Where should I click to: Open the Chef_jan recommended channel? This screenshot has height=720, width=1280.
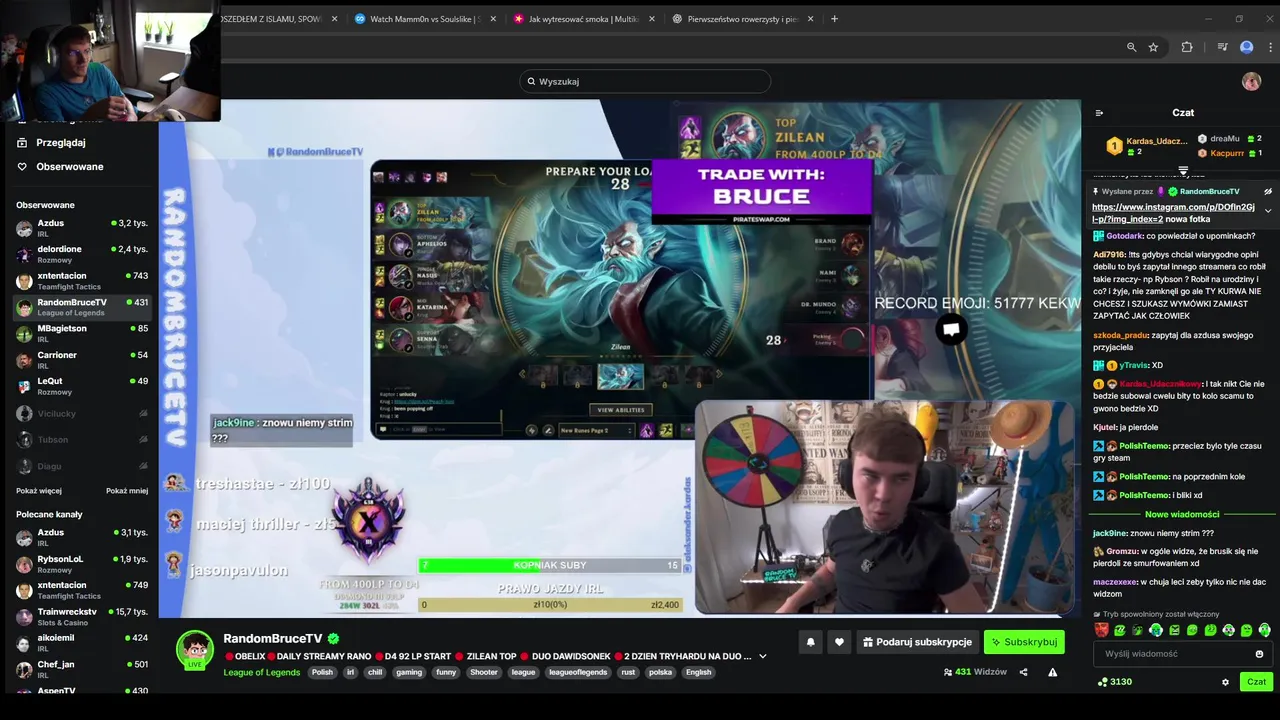tap(82, 669)
